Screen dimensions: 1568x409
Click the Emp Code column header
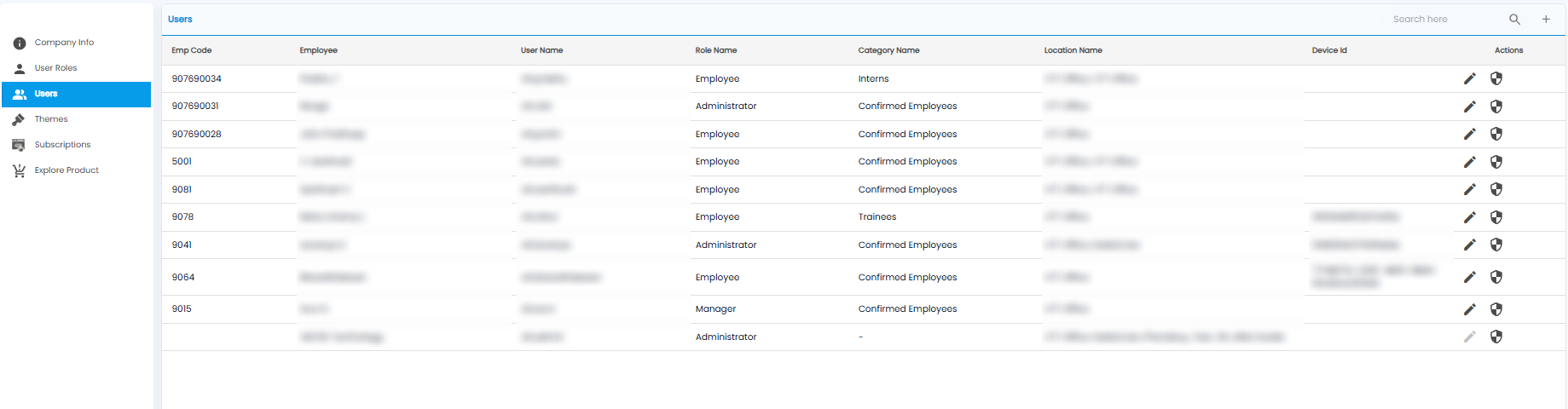[x=192, y=50]
